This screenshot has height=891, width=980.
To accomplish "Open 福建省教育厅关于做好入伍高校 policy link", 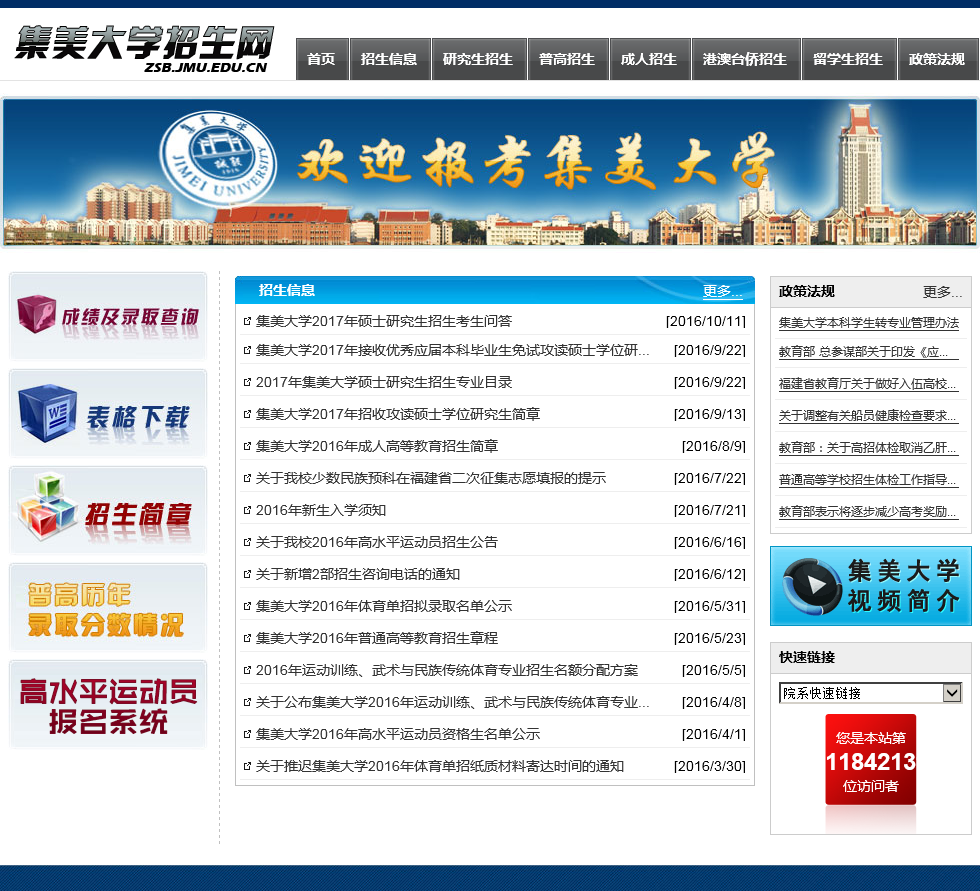I will click(868, 384).
